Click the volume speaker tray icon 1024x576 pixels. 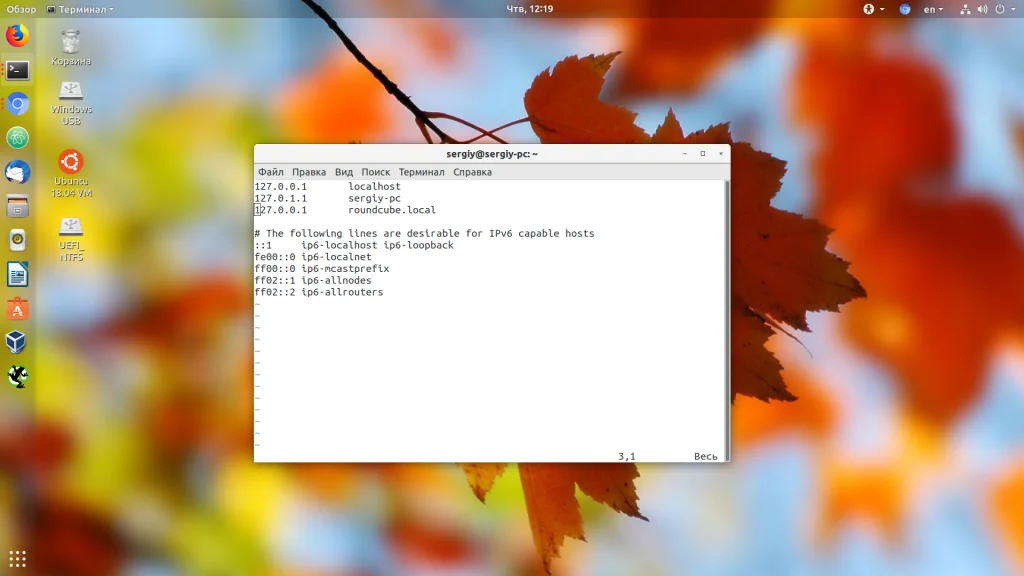coord(982,9)
